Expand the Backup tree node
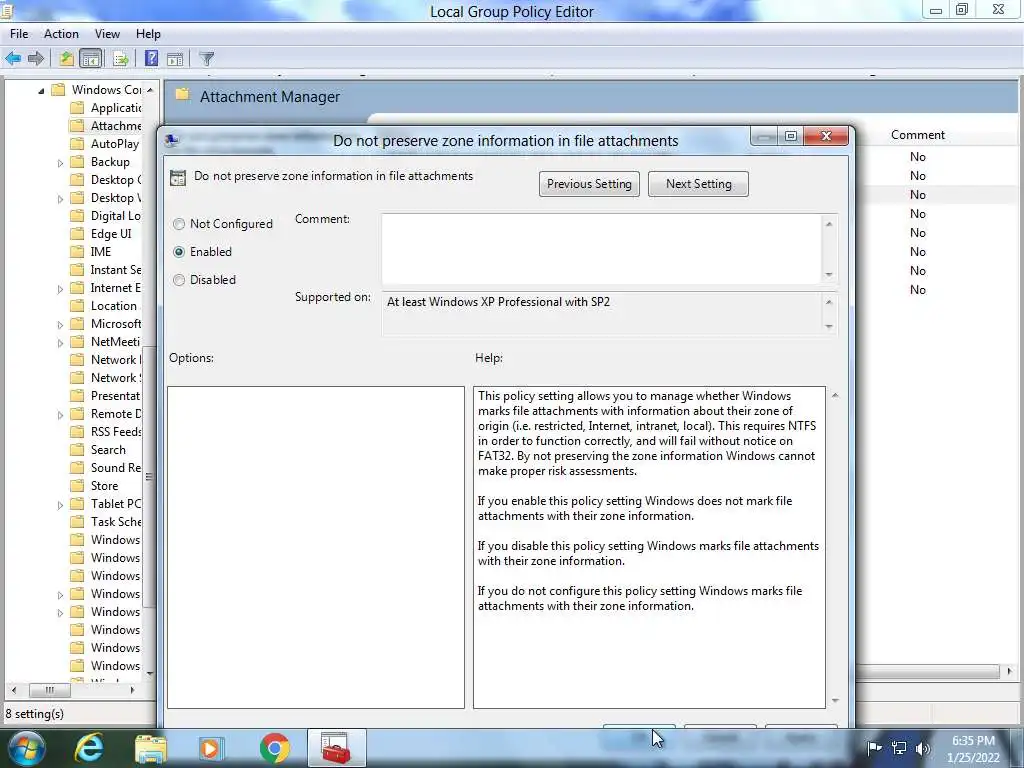This screenshot has height=768, width=1024. (x=61, y=163)
